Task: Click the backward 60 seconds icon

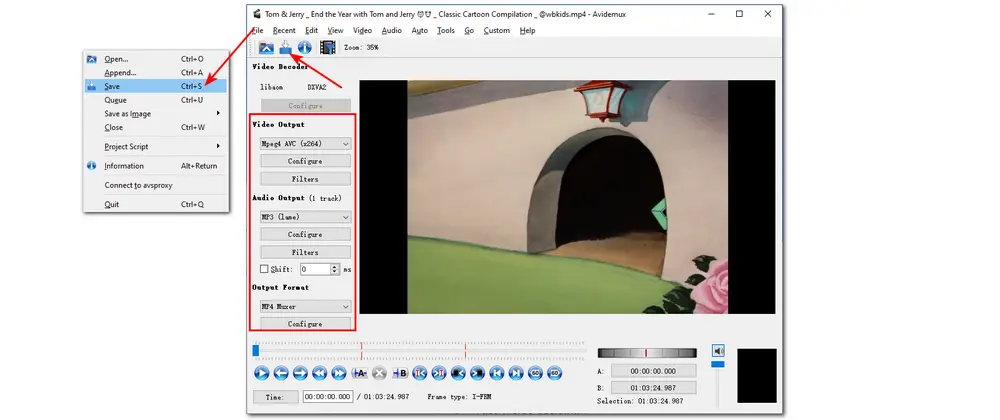Action: pyautogui.click(x=536, y=373)
